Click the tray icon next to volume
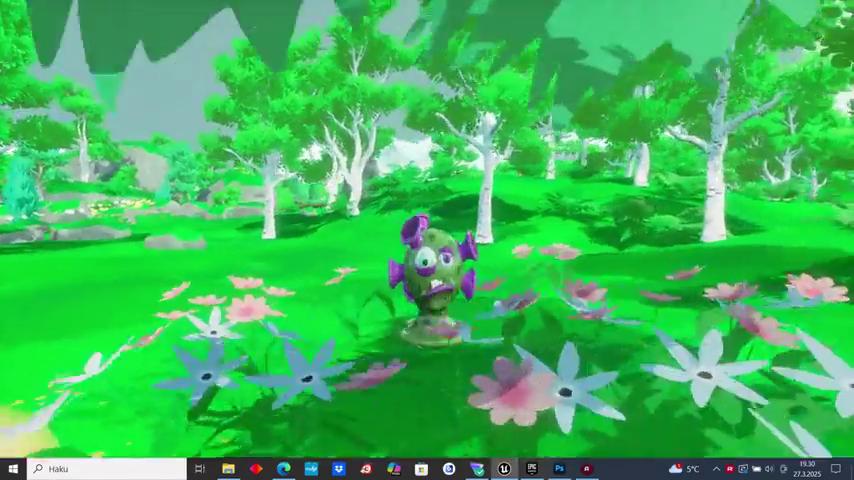This screenshot has width=854, height=480. point(784,469)
